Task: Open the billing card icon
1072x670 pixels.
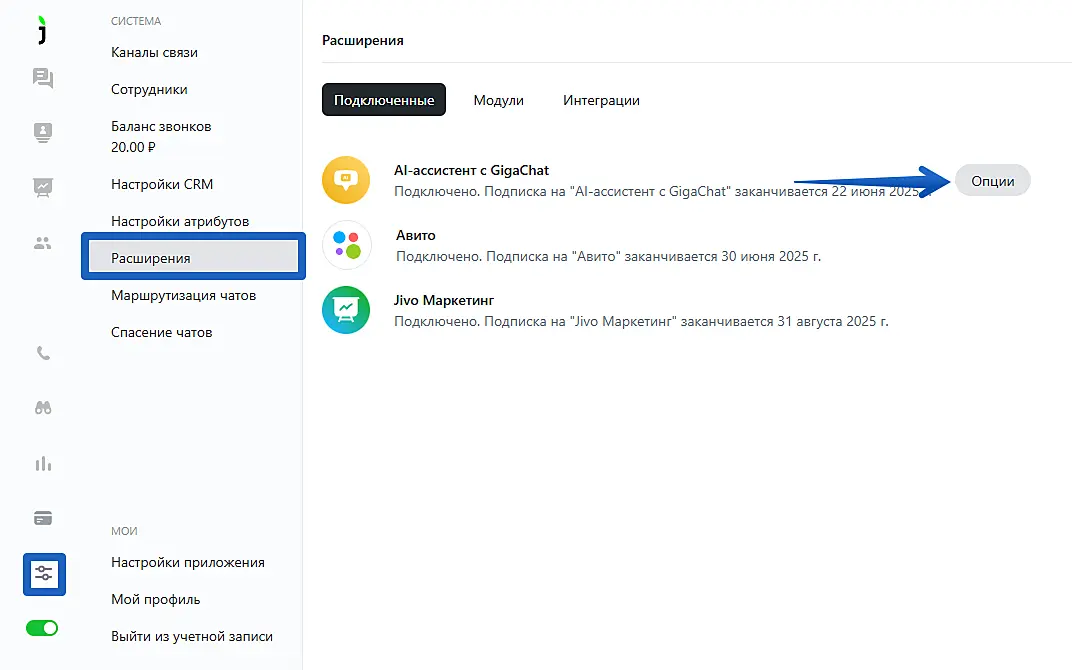Action: [43, 518]
